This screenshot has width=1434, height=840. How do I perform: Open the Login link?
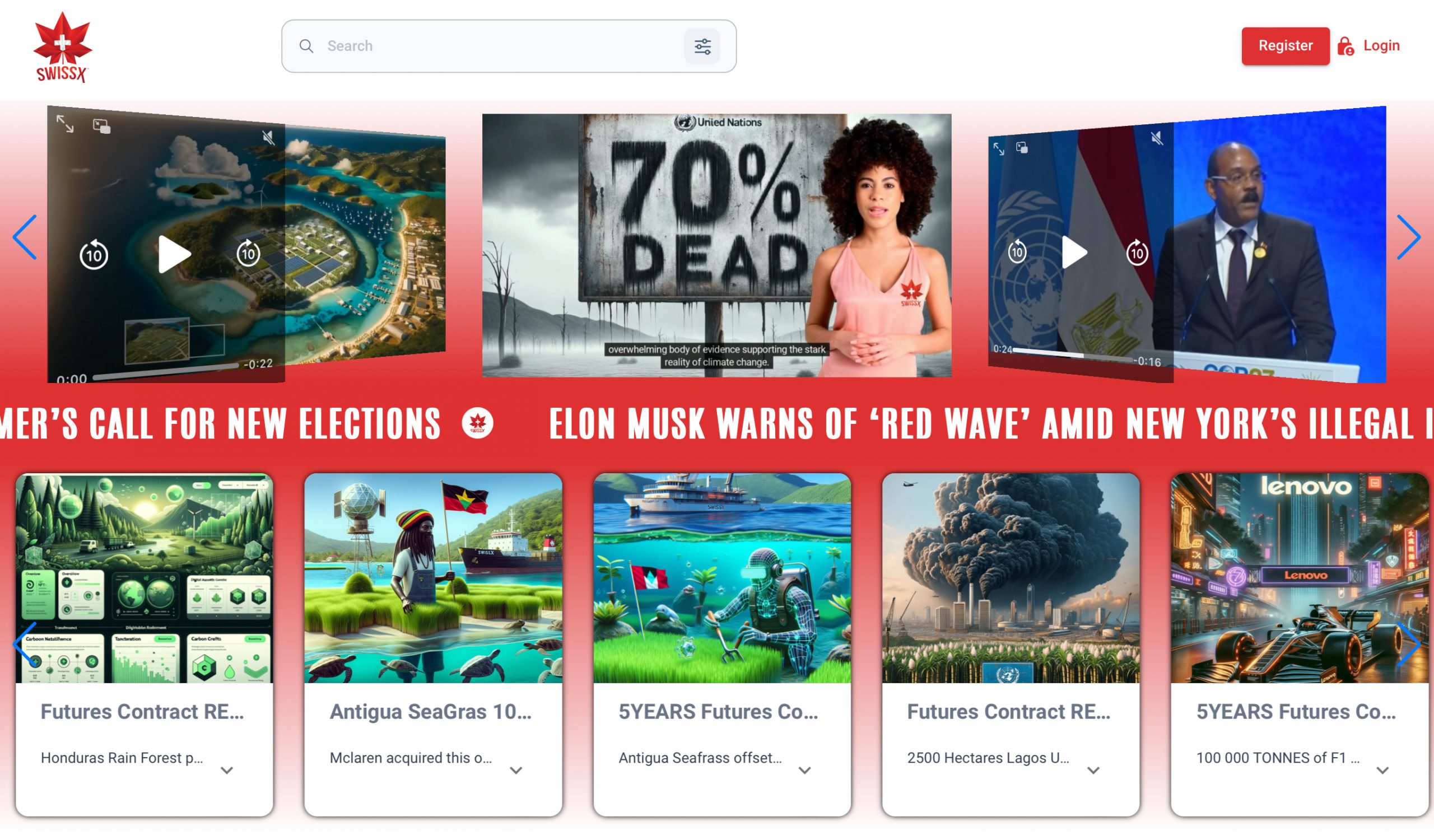(1381, 45)
